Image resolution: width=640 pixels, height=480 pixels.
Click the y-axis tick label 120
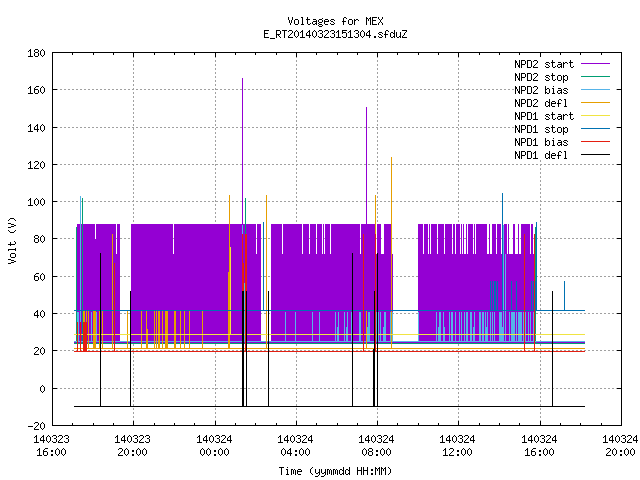tap(36, 165)
